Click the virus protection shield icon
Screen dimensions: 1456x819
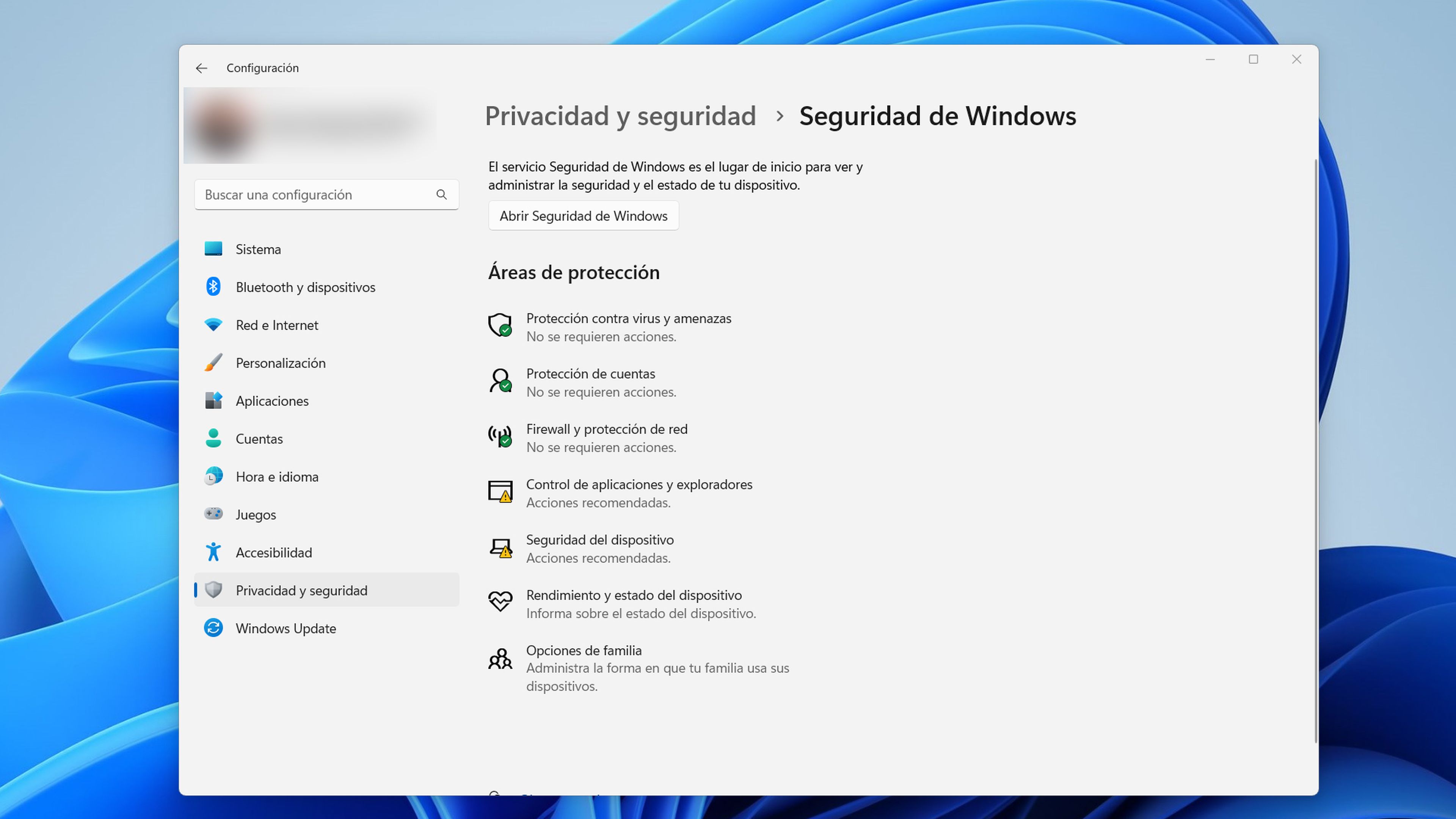tap(500, 326)
